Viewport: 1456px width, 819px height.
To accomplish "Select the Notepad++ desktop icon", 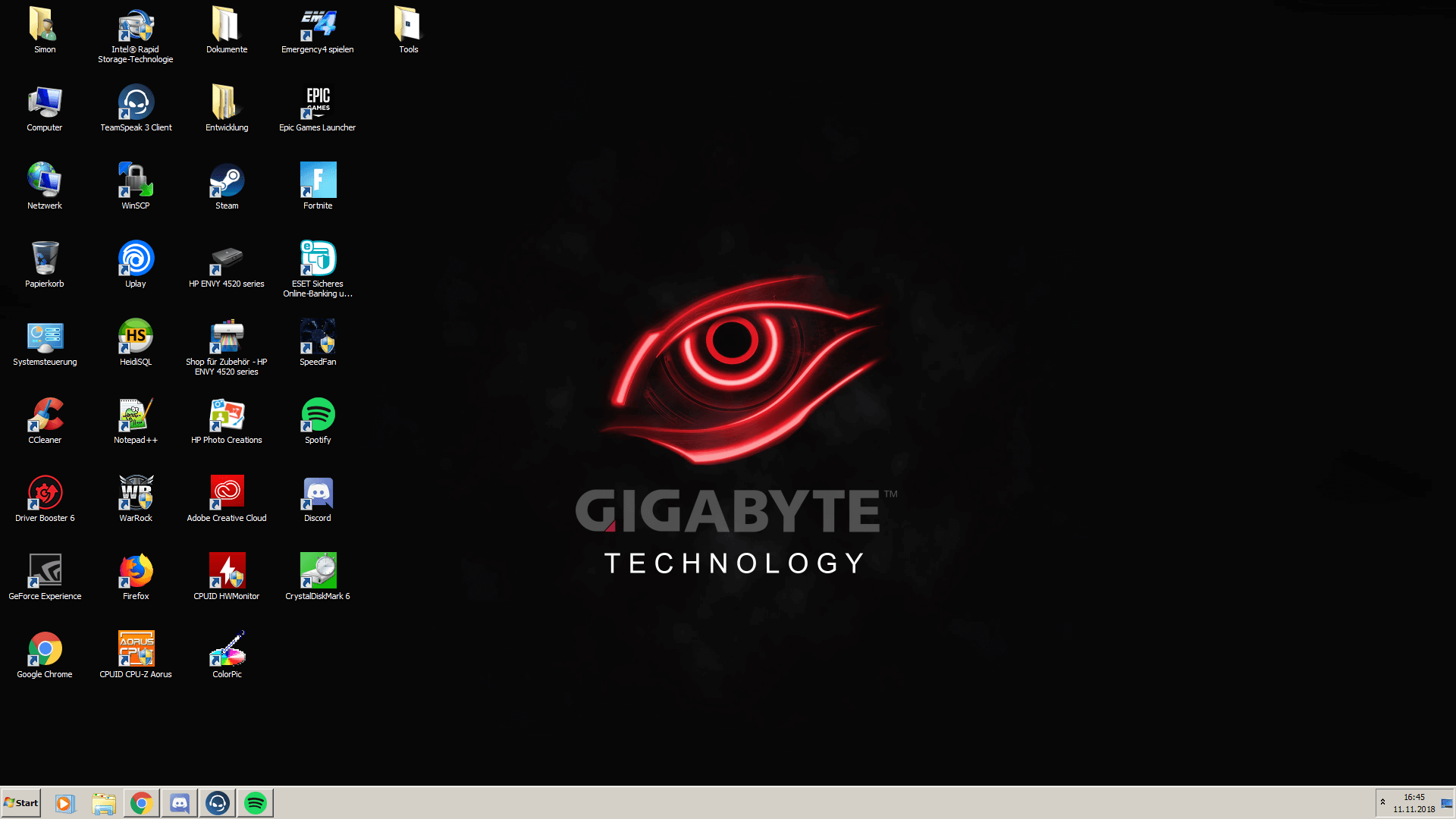I will click(136, 415).
